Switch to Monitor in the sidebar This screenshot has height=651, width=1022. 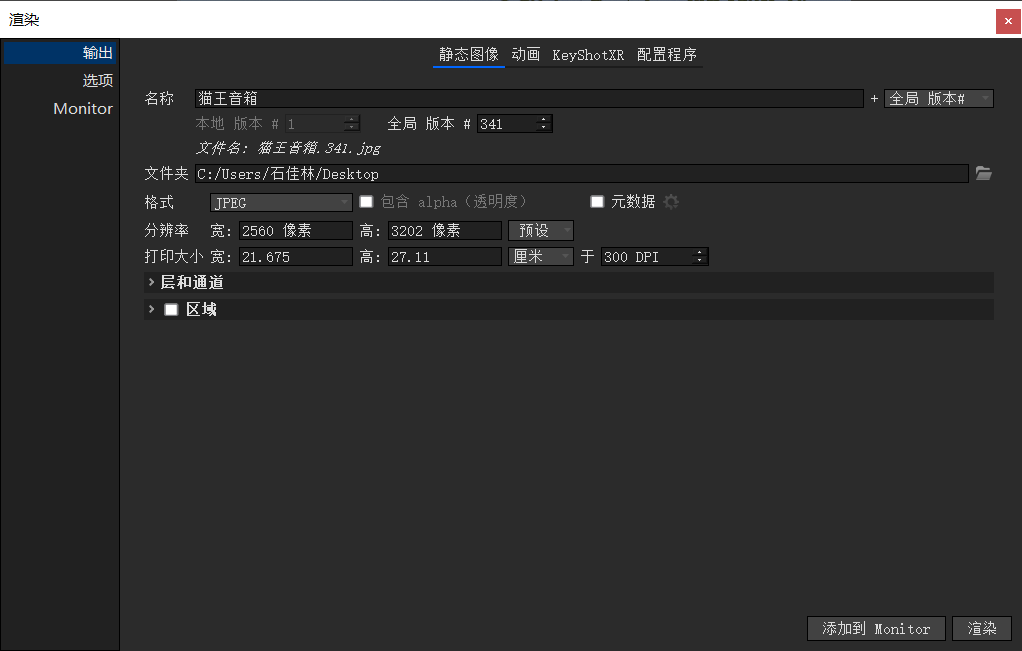[x=83, y=108]
